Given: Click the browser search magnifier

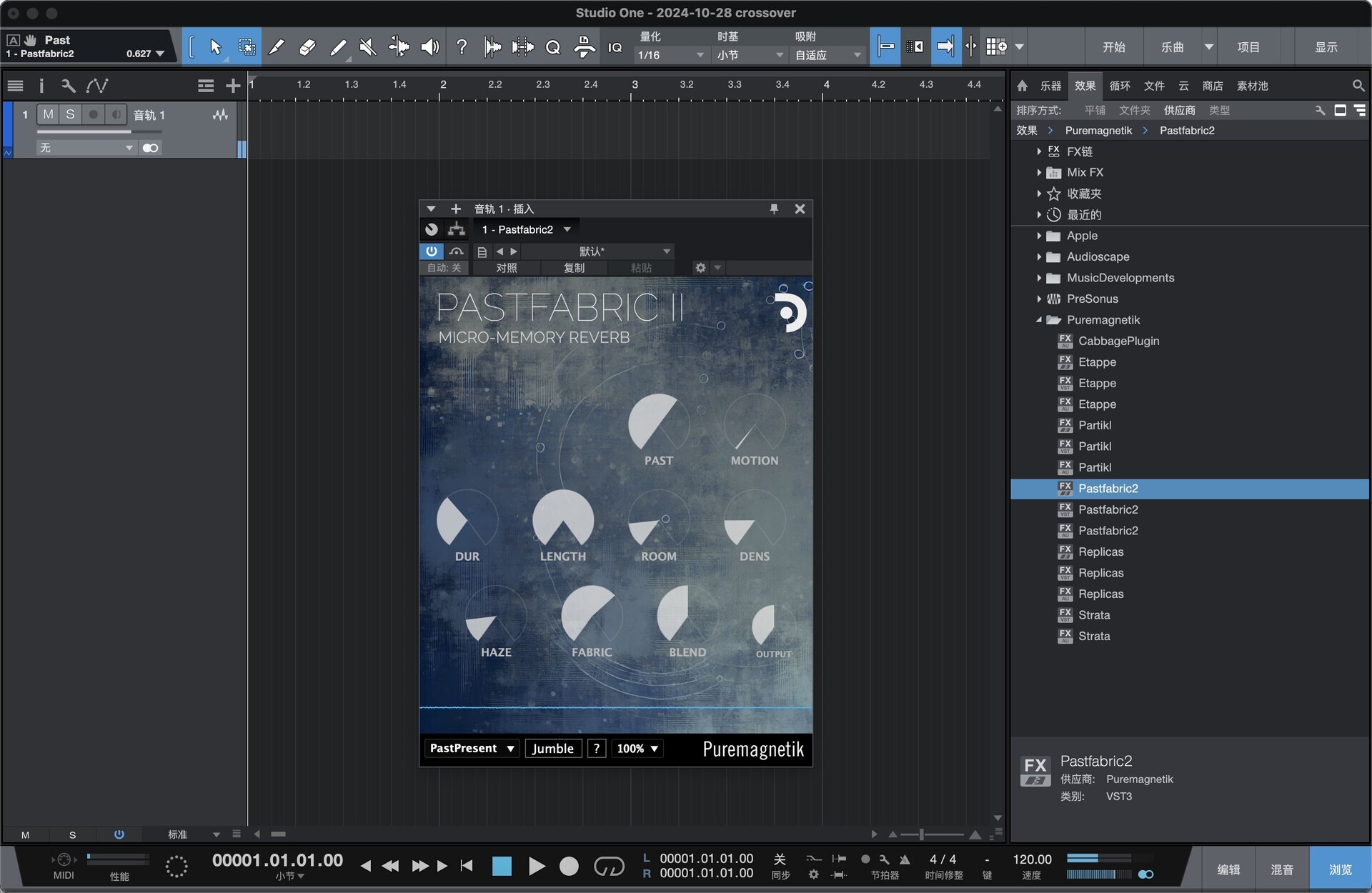Looking at the screenshot, I should tap(1358, 86).
